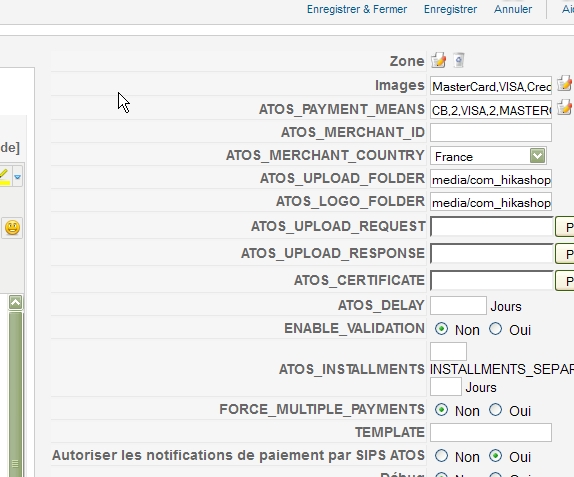
Task: Focus the ATOS_UPLOAD_RESPONSE file field
Action: coord(492,254)
